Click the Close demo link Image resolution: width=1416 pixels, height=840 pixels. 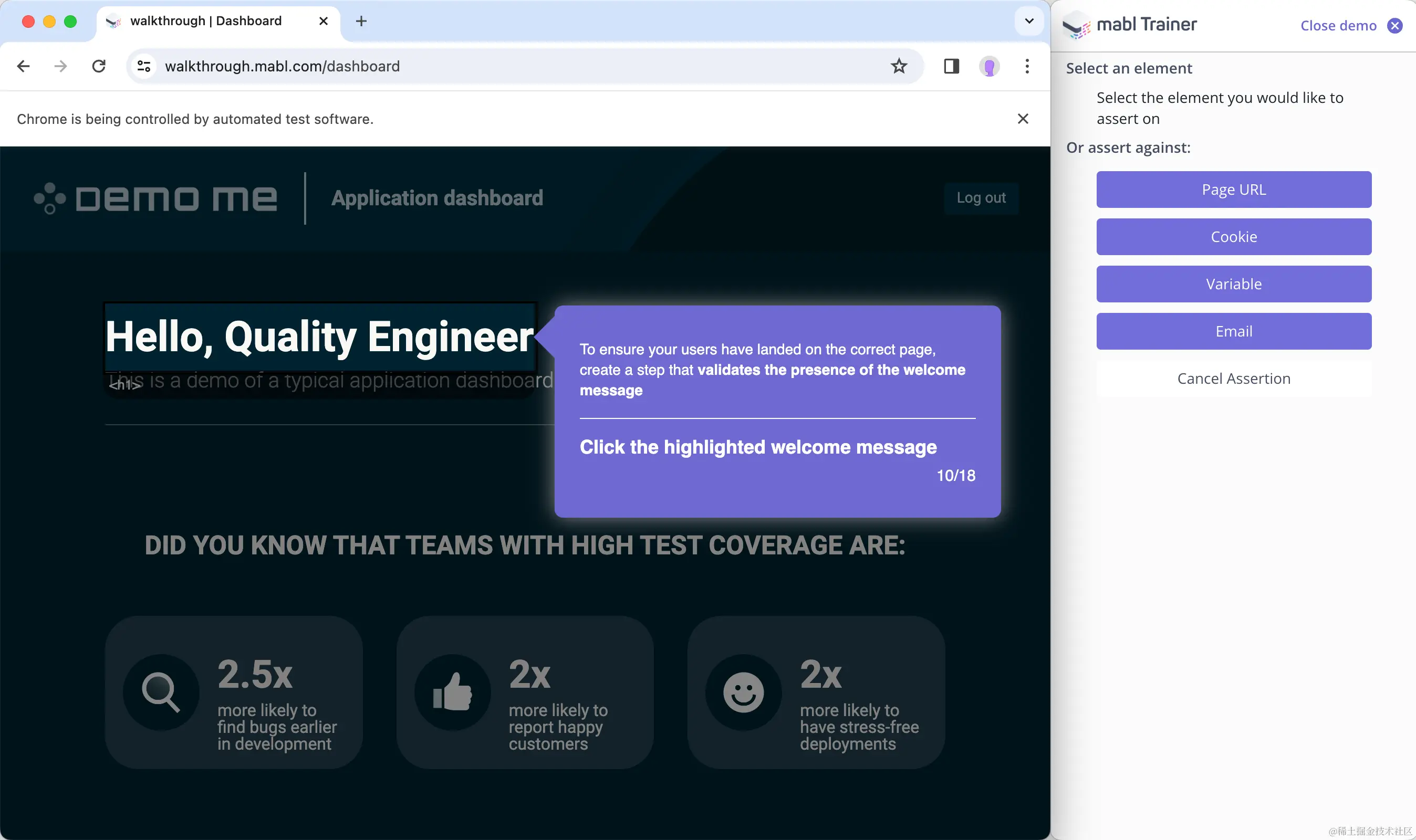1338,26
